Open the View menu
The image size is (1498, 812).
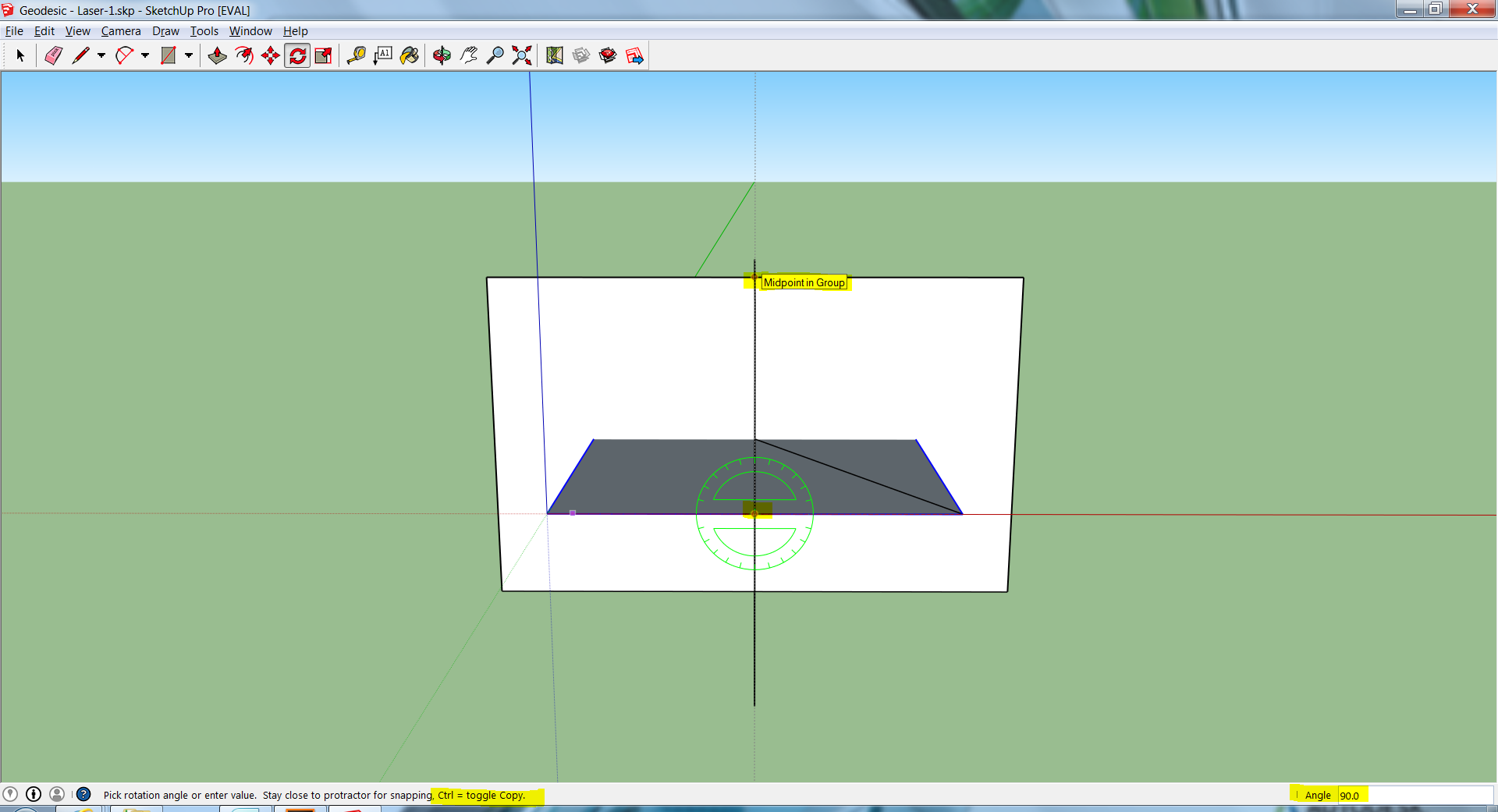78,31
